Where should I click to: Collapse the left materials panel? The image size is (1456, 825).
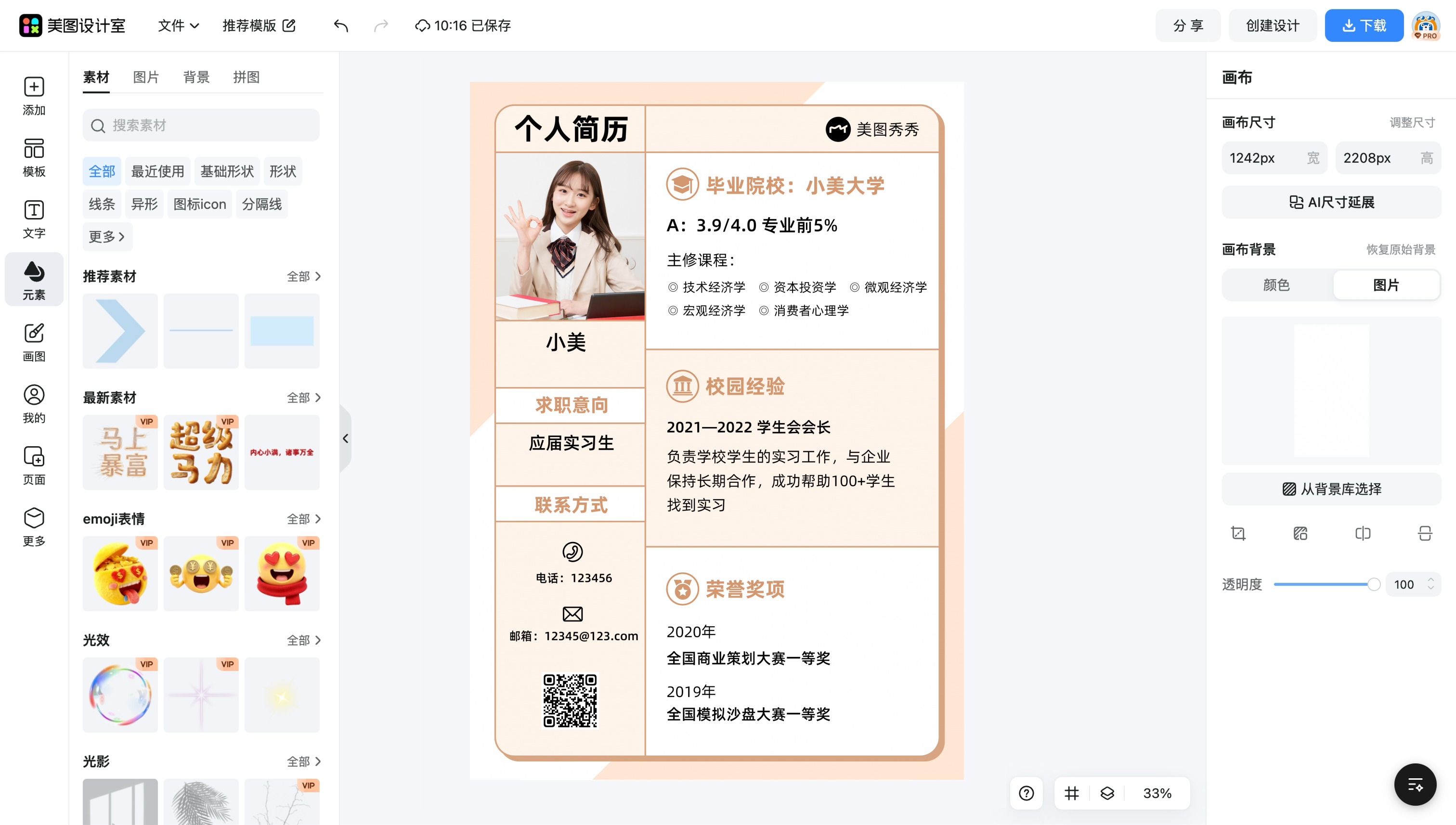pos(345,438)
